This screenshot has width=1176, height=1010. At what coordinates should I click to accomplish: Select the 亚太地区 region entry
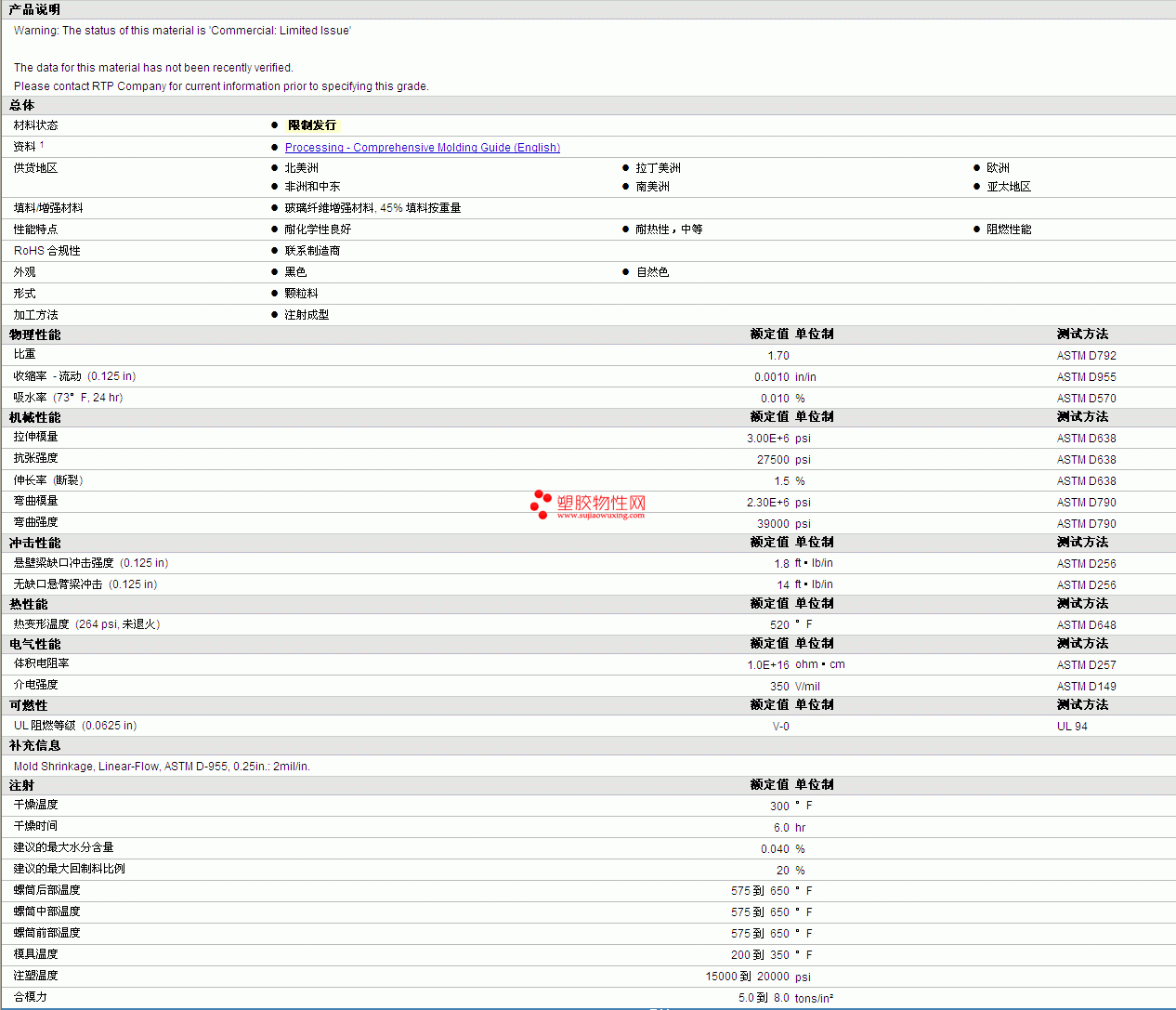[x=1009, y=187]
